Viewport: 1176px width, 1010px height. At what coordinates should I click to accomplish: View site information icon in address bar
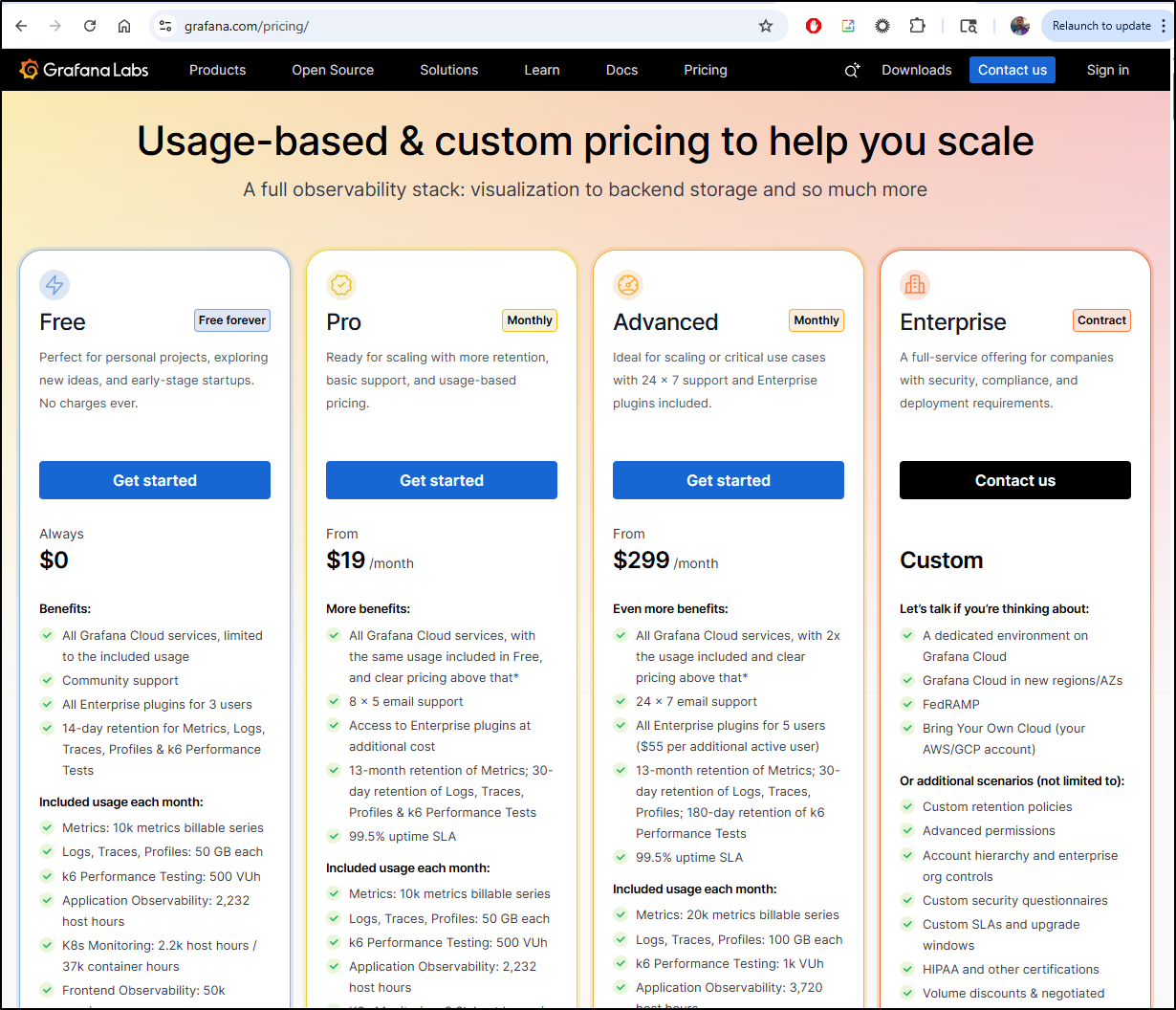click(x=165, y=26)
